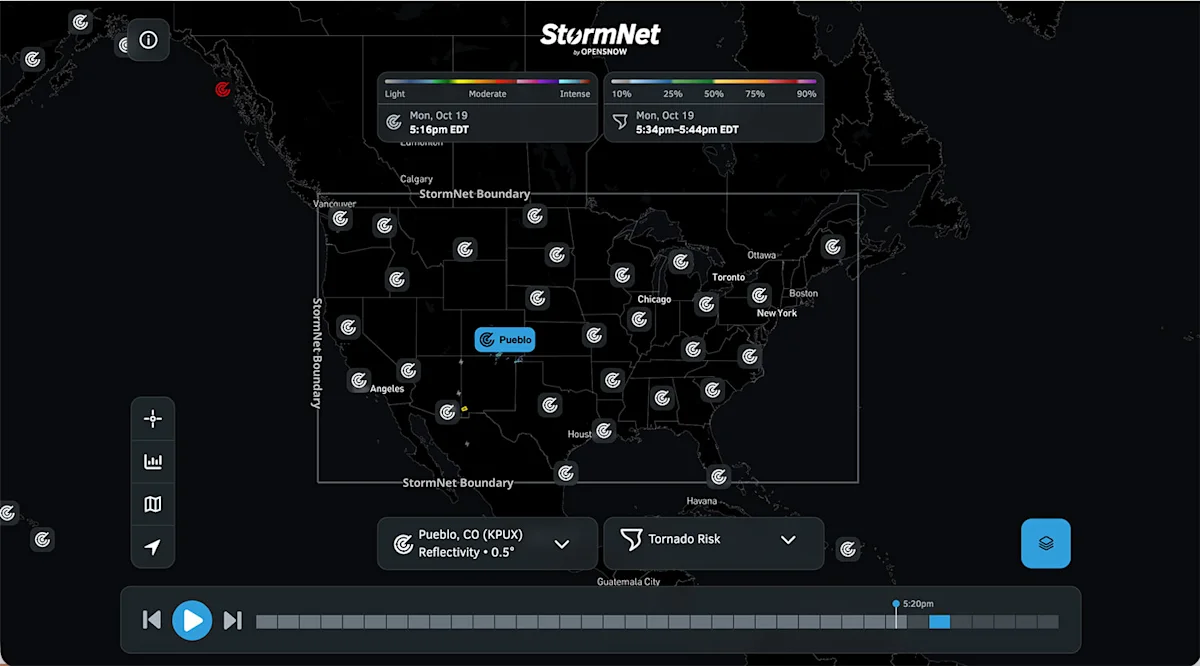Click the navigation arrow location tool

[153, 547]
